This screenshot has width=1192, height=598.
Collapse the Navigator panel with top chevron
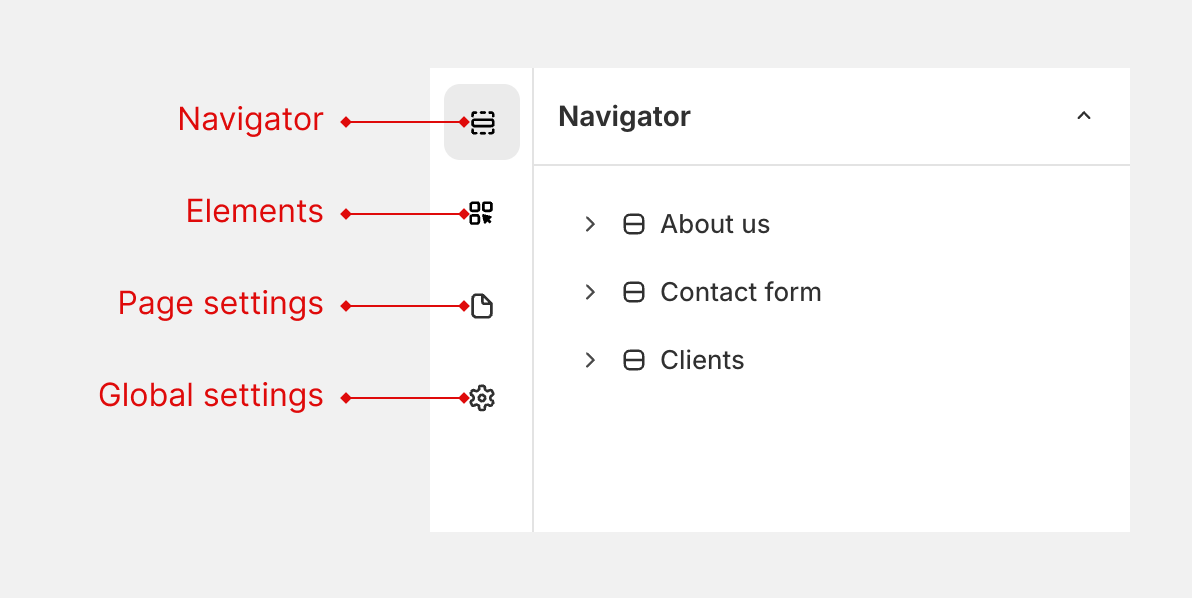point(1084,116)
